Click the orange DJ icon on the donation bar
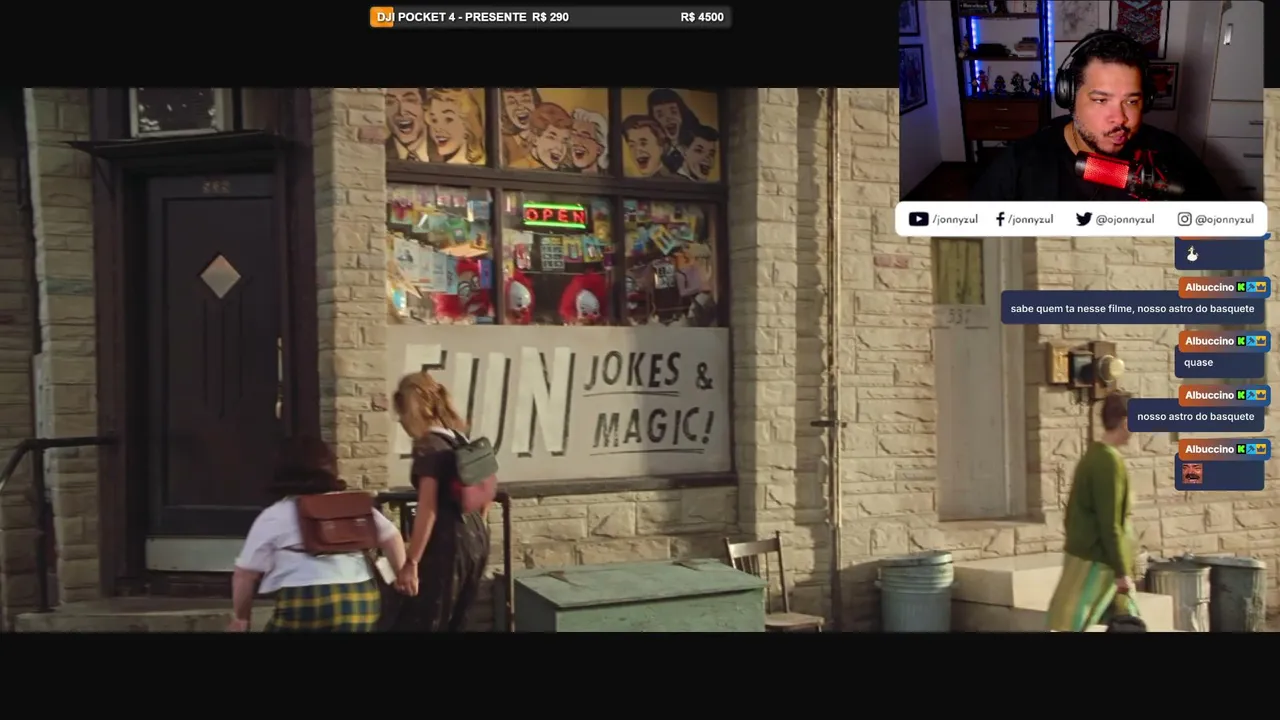 (382, 17)
